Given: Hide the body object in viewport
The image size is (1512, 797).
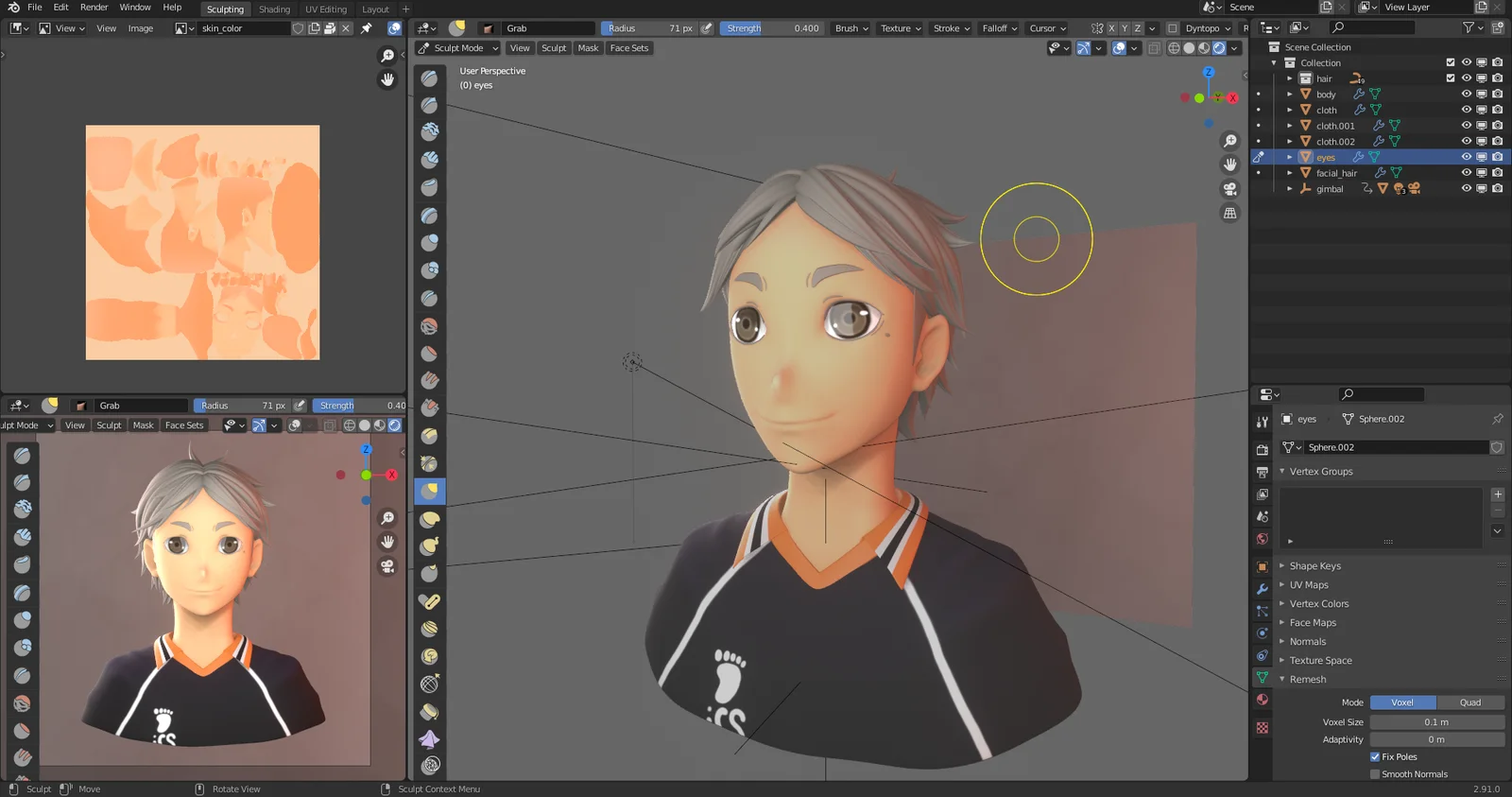Looking at the screenshot, I should tap(1467, 95).
